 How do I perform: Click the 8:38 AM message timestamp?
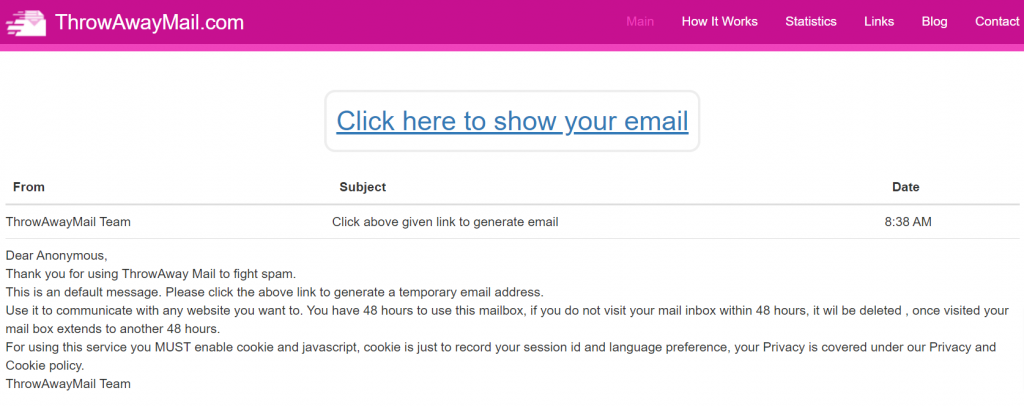click(x=908, y=222)
